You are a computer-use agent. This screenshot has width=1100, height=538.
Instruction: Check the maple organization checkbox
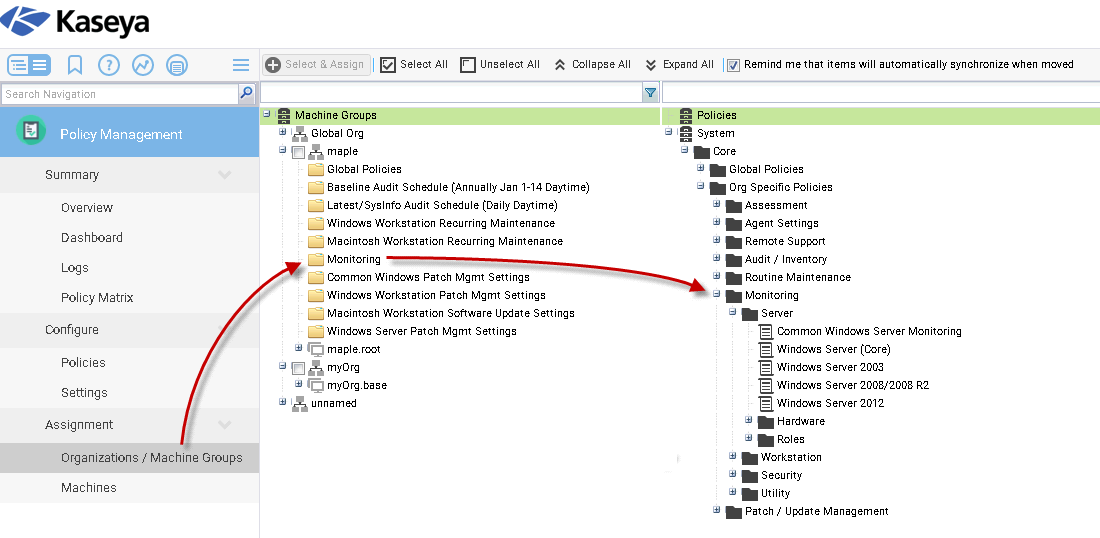(298, 152)
